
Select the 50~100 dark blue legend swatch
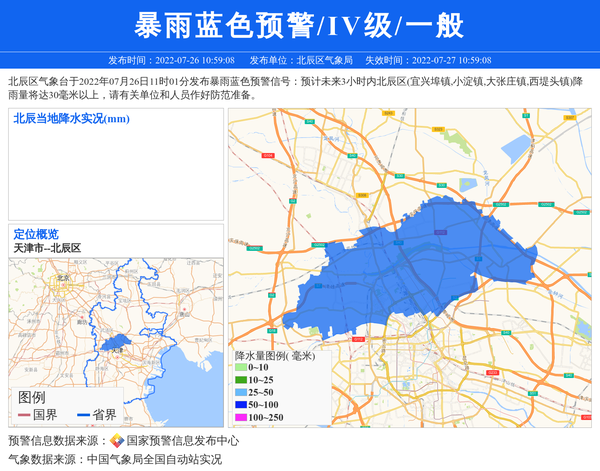tap(240, 405)
